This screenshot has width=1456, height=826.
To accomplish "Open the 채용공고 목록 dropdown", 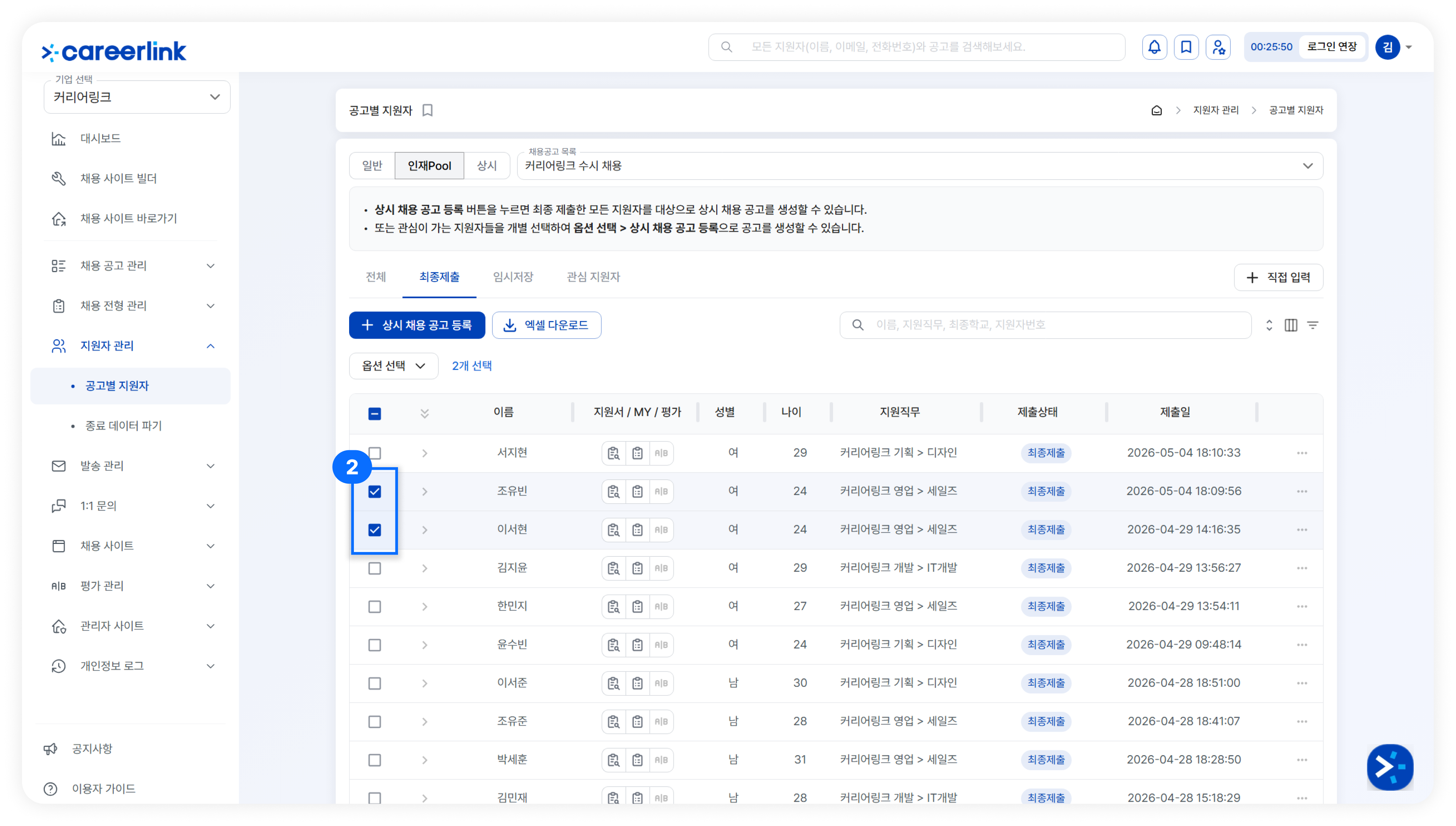I will point(919,166).
